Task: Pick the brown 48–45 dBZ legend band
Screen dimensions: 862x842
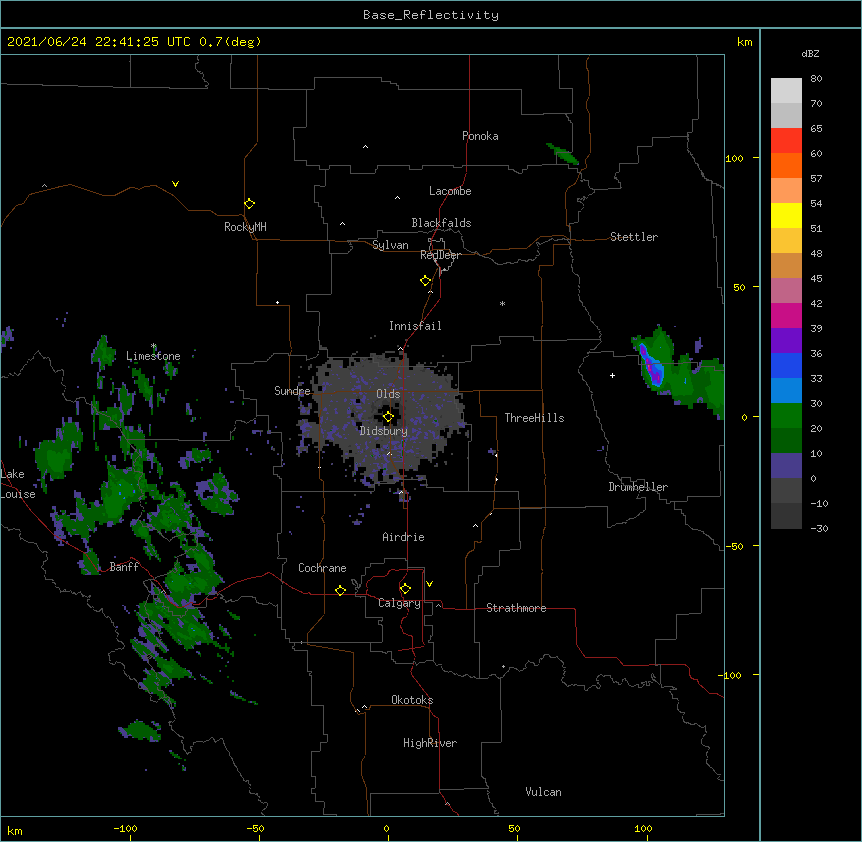Action: tap(786, 265)
